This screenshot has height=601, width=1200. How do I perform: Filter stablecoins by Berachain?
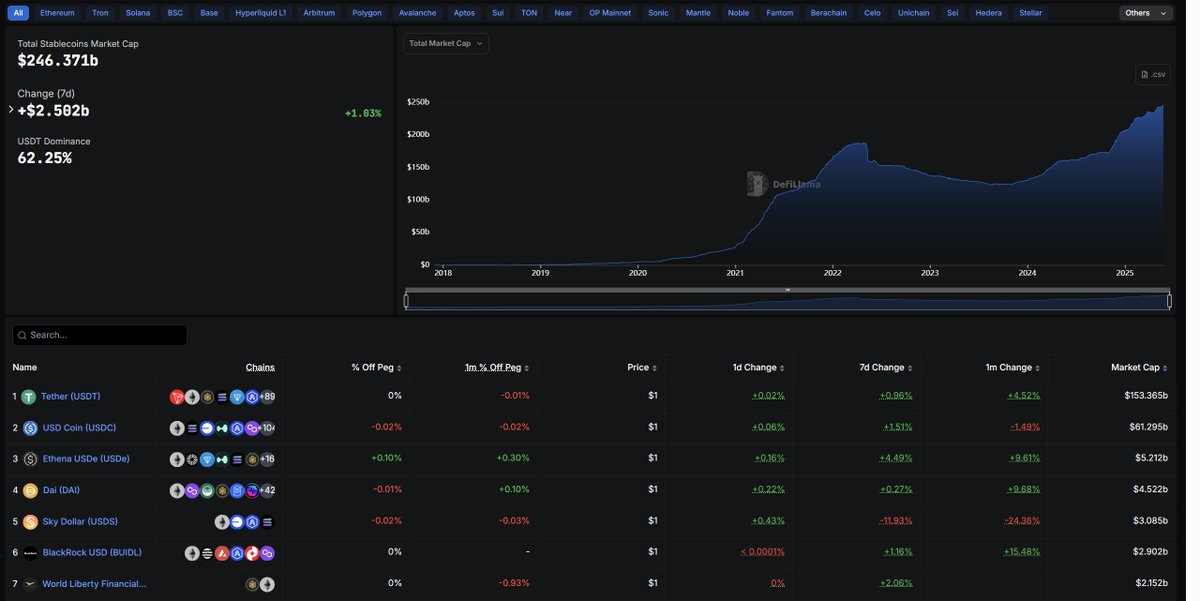click(828, 13)
